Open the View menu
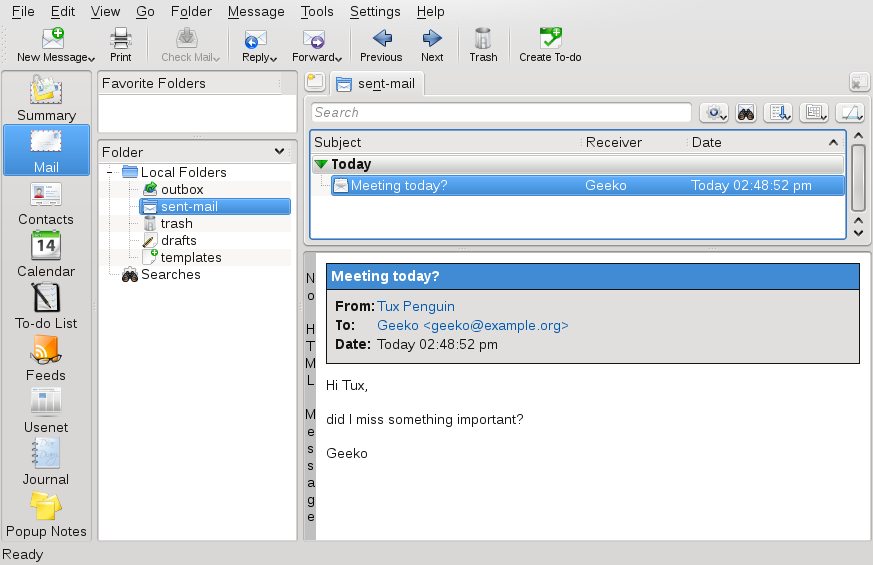The height and width of the screenshot is (565, 873). click(105, 12)
